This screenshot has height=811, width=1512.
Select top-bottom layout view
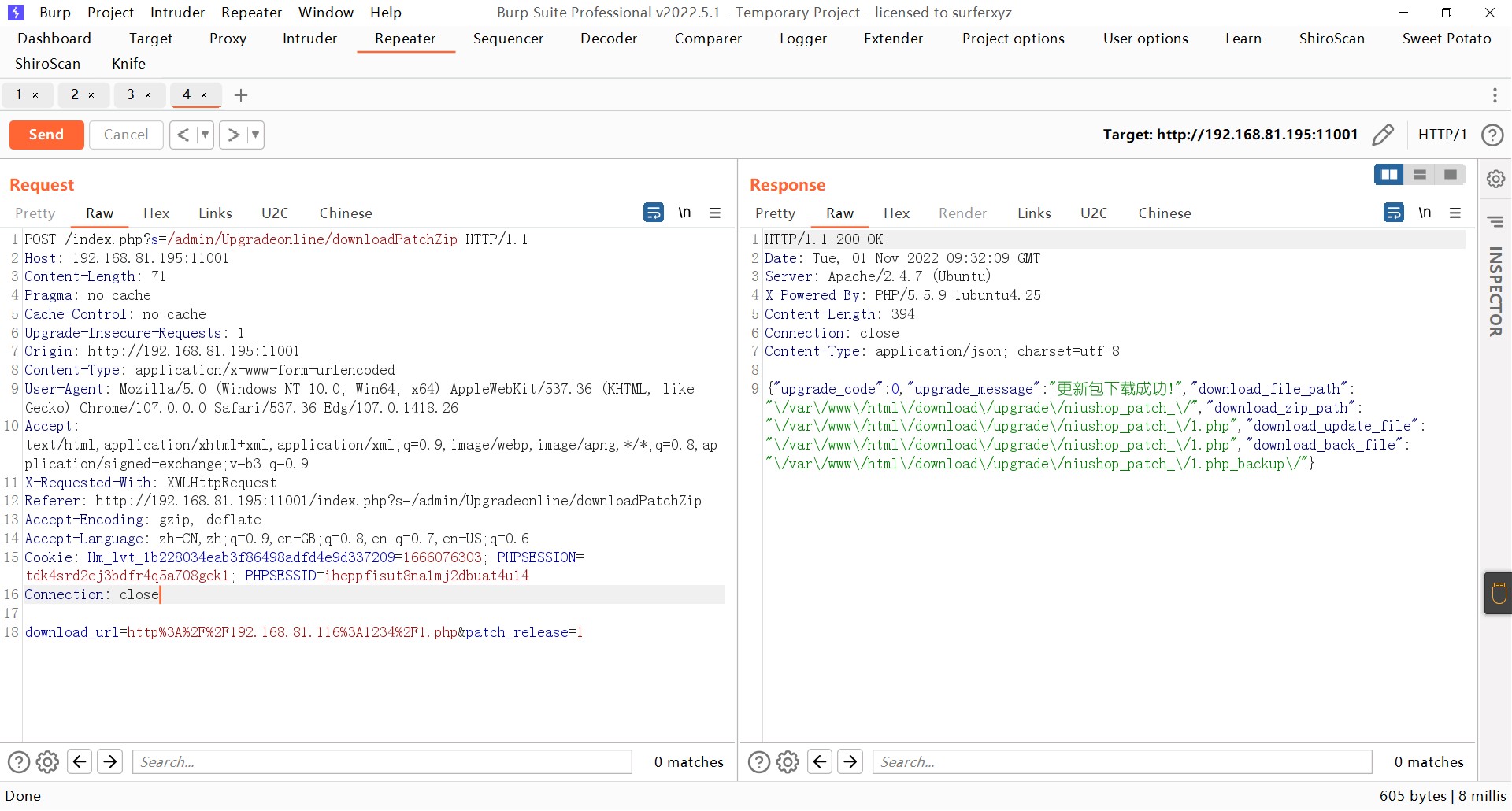[1420, 175]
